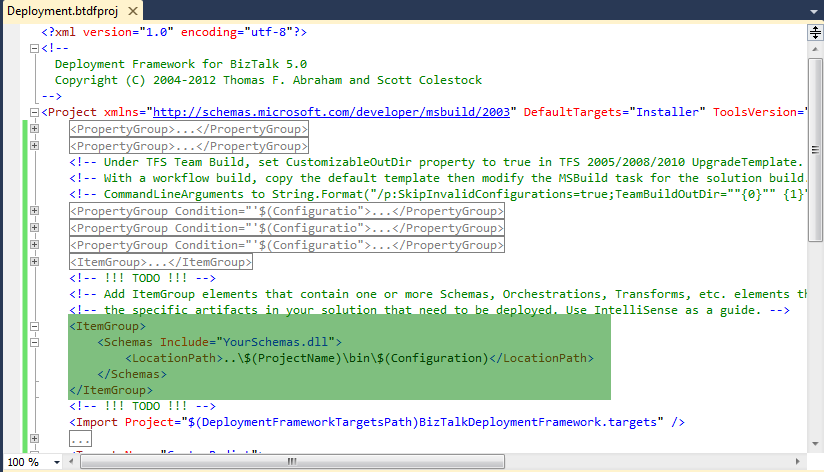
Task: Click the Copyright 2004-2012 comment line
Action: tap(268, 80)
